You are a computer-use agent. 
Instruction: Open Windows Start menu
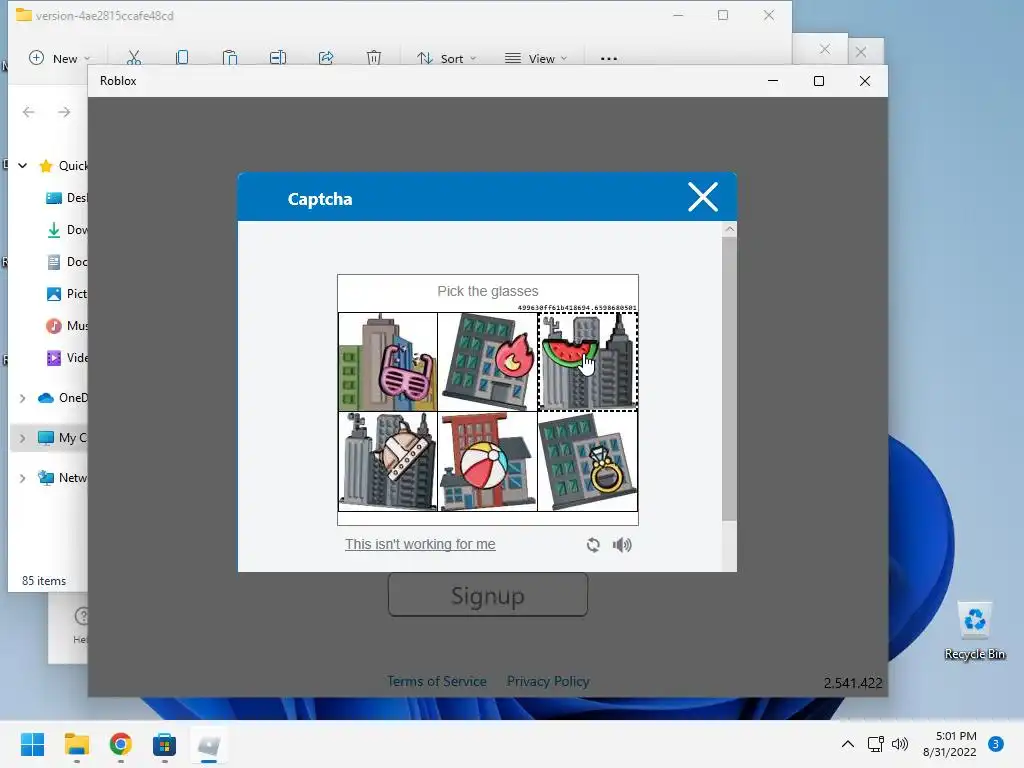click(x=32, y=744)
